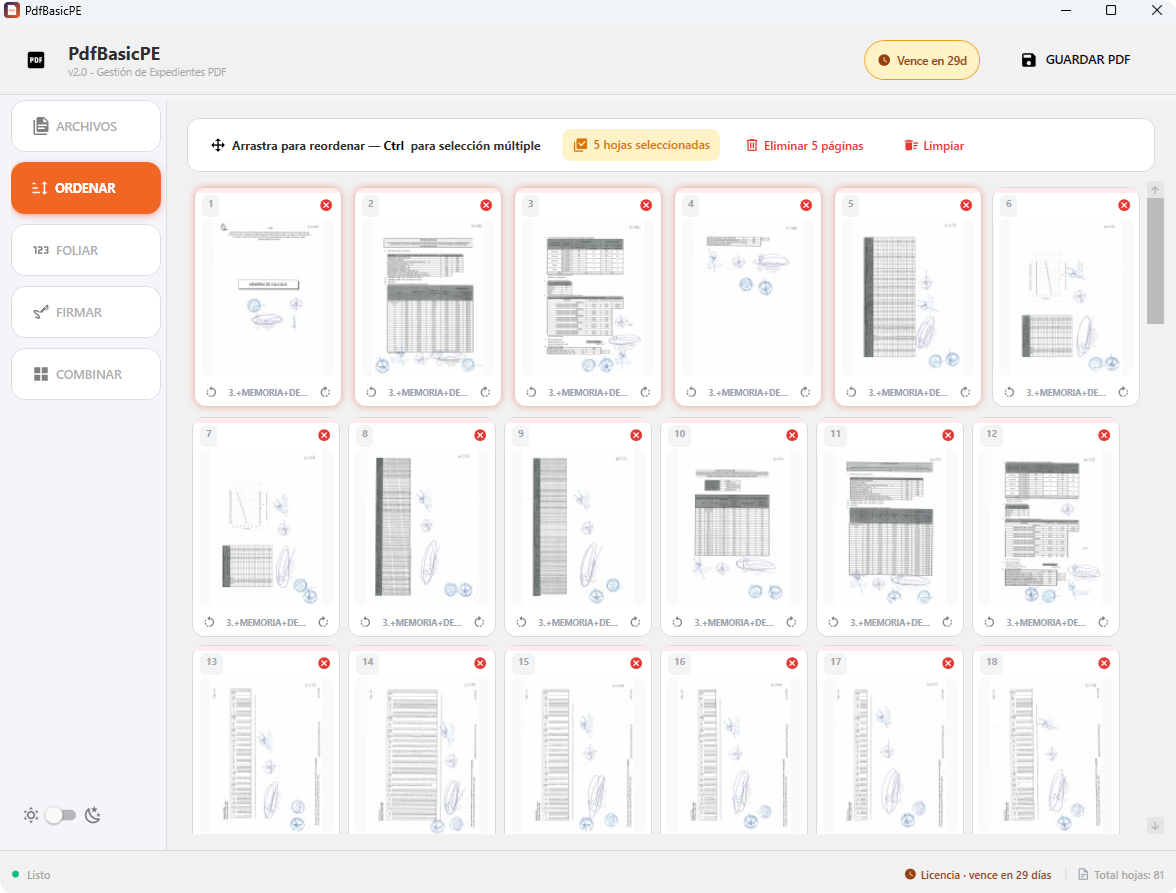Click the scrollbar up arrow

point(1155,190)
